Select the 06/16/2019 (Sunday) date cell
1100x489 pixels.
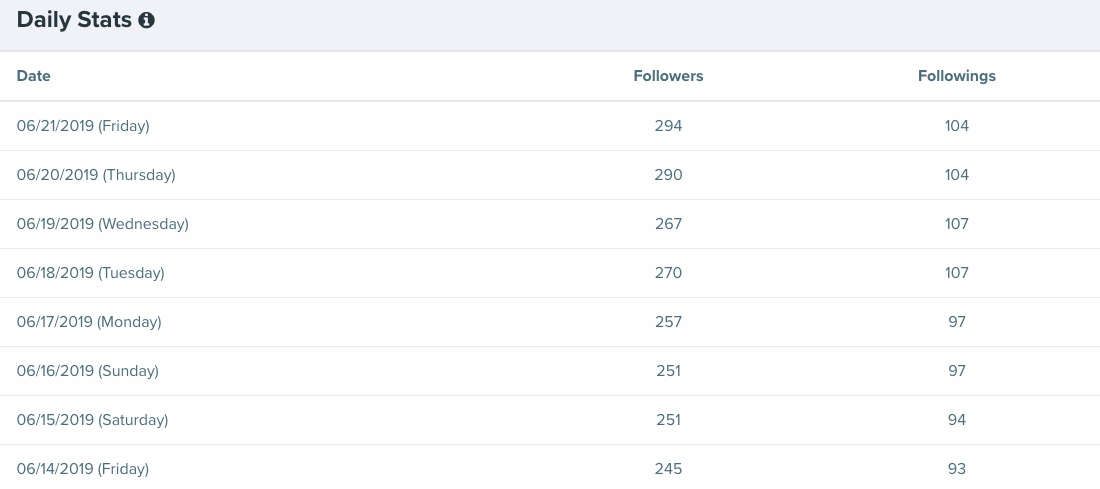coord(88,371)
